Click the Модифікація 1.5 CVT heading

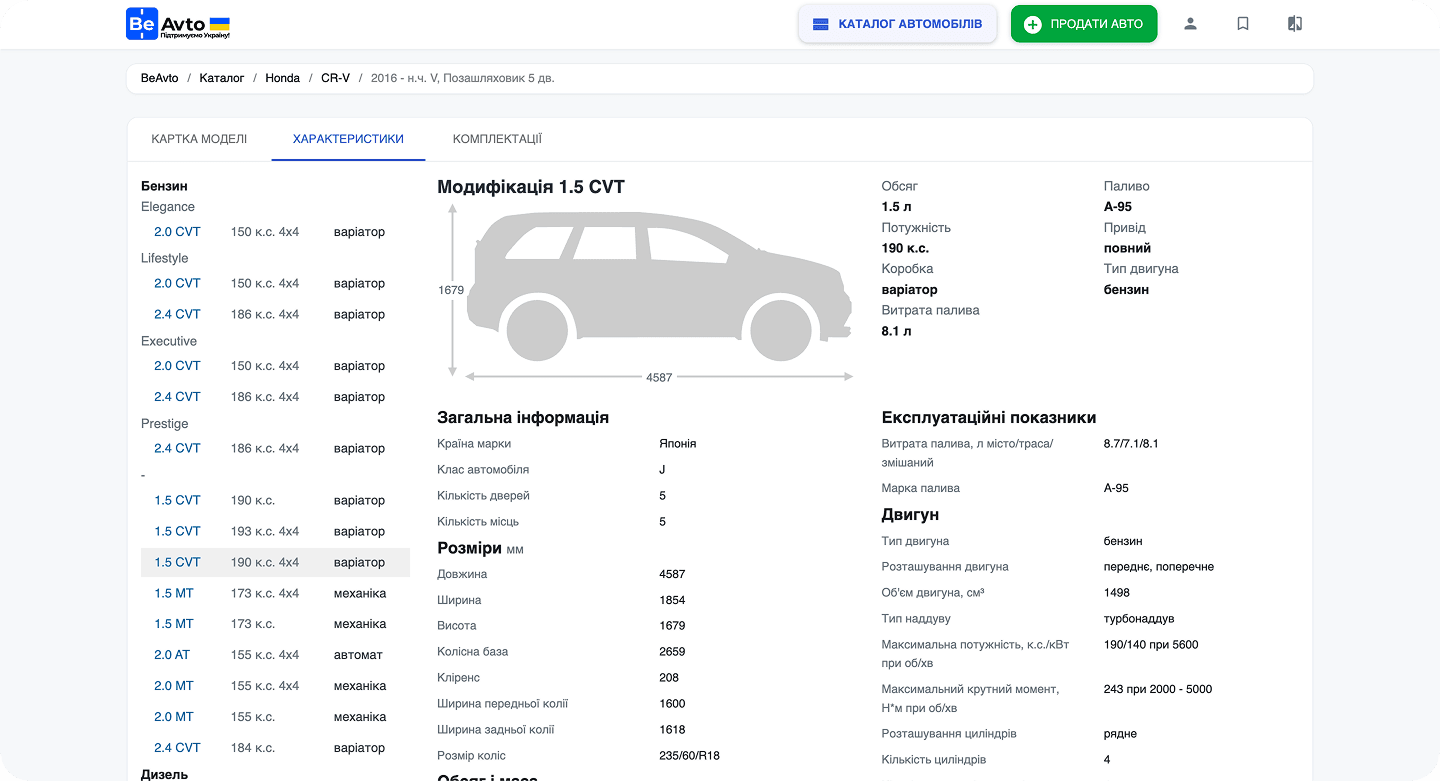click(x=531, y=187)
